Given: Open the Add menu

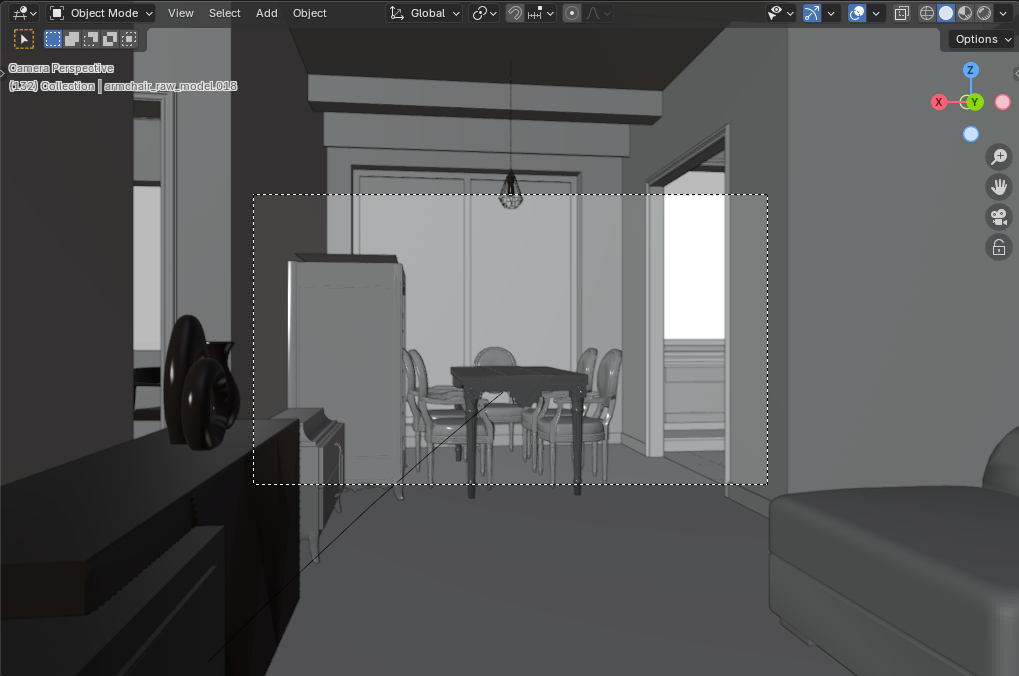Looking at the screenshot, I should point(267,13).
